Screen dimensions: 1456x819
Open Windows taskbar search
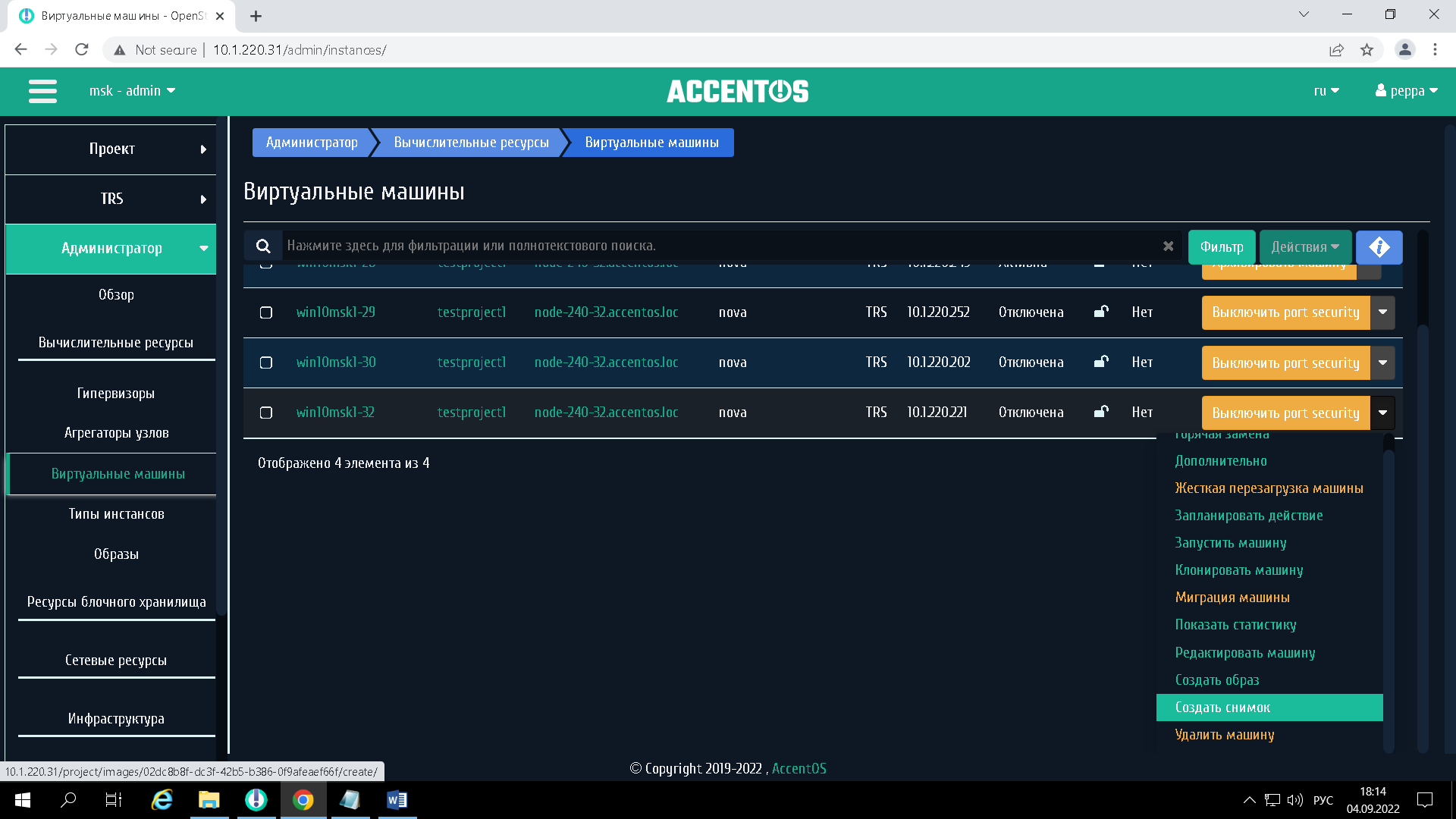[x=68, y=799]
